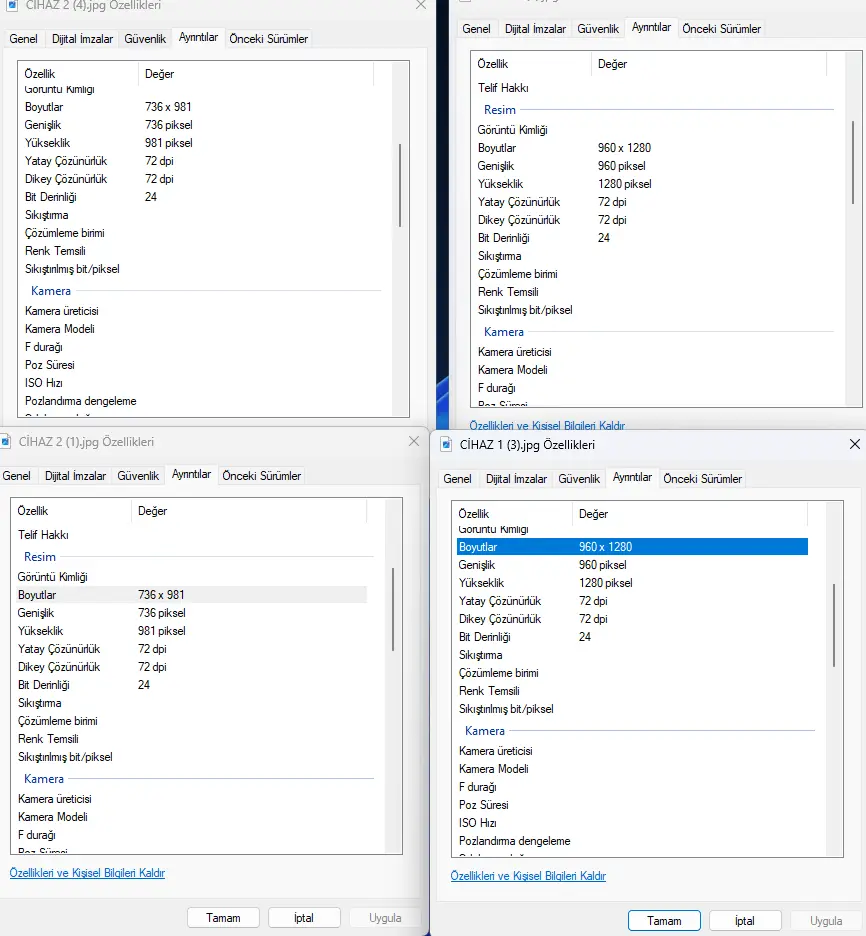Image resolution: width=866 pixels, height=936 pixels.
Task: Click the details list scrollbar in CİHAZ 2 (4).jpg window
Action: pos(400,185)
